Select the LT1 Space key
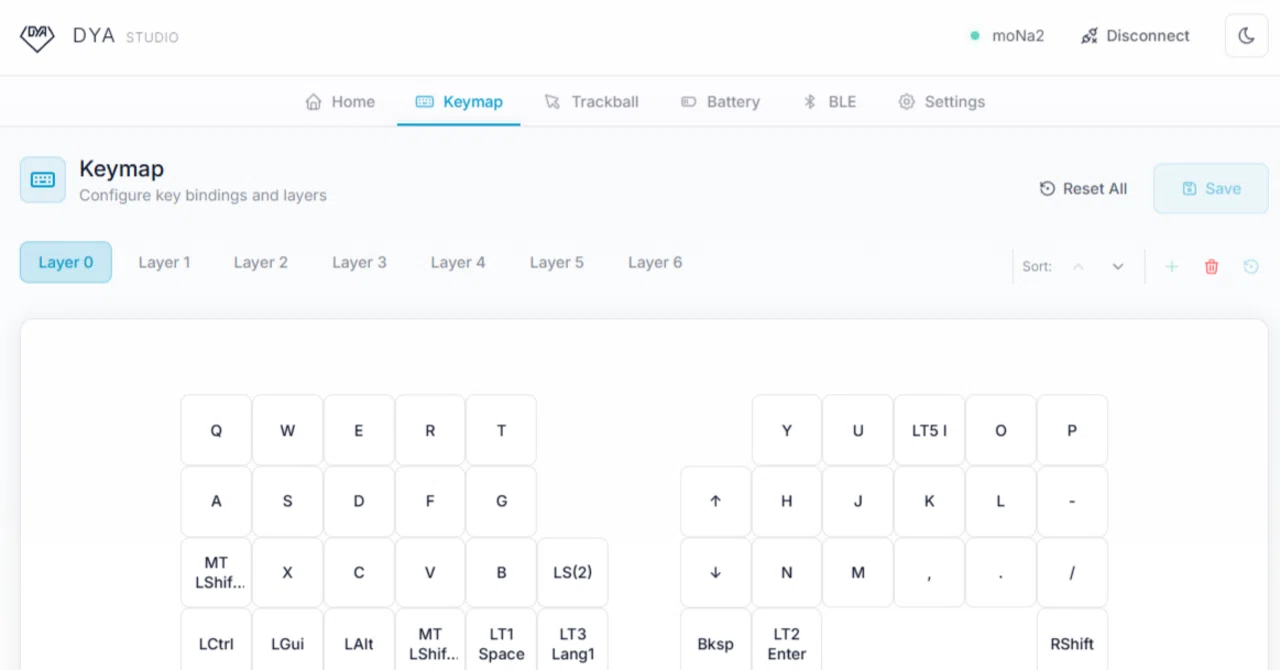The height and width of the screenshot is (670, 1280). tap(501, 640)
